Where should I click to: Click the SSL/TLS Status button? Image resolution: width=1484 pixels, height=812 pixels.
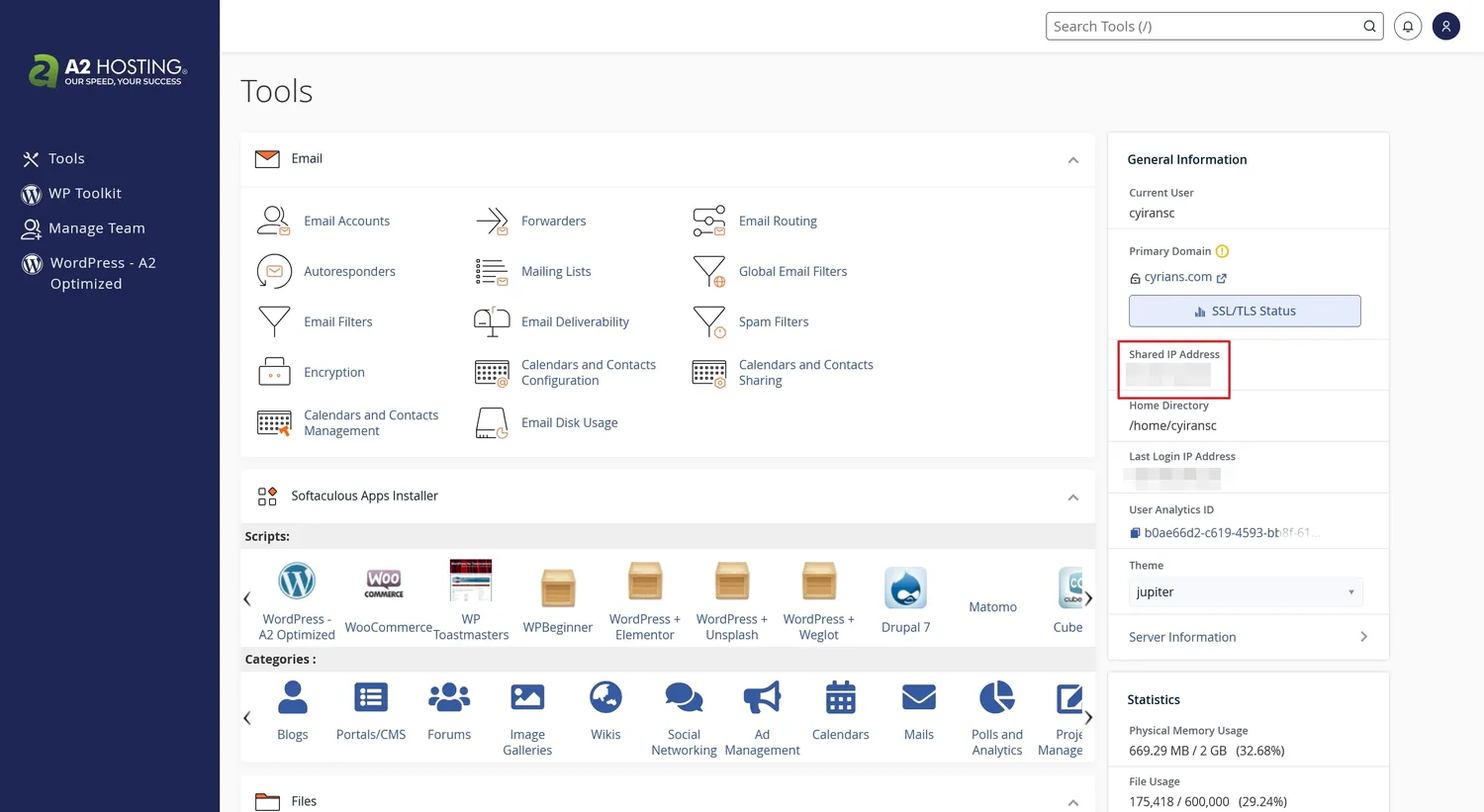pyautogui.click(x=1245, y=311)
